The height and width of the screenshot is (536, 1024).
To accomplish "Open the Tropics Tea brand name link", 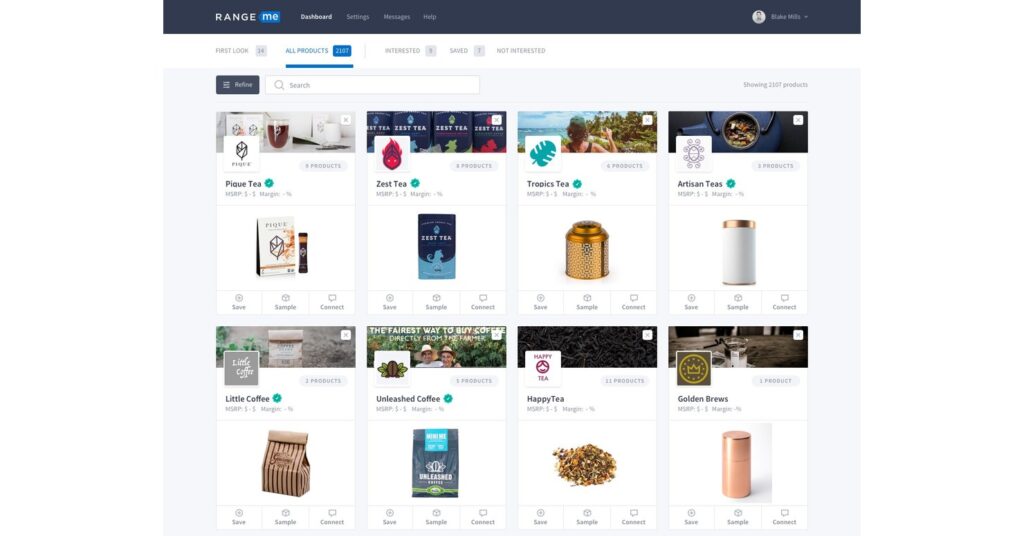I will click(x=548, y=184).
